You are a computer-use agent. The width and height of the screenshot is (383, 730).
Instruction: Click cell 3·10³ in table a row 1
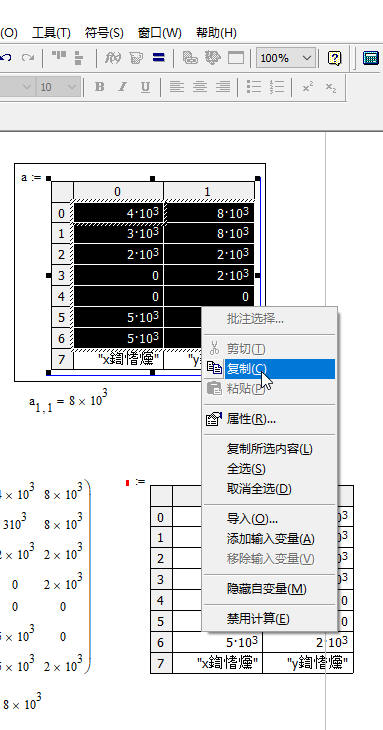[x=118, y=234]
